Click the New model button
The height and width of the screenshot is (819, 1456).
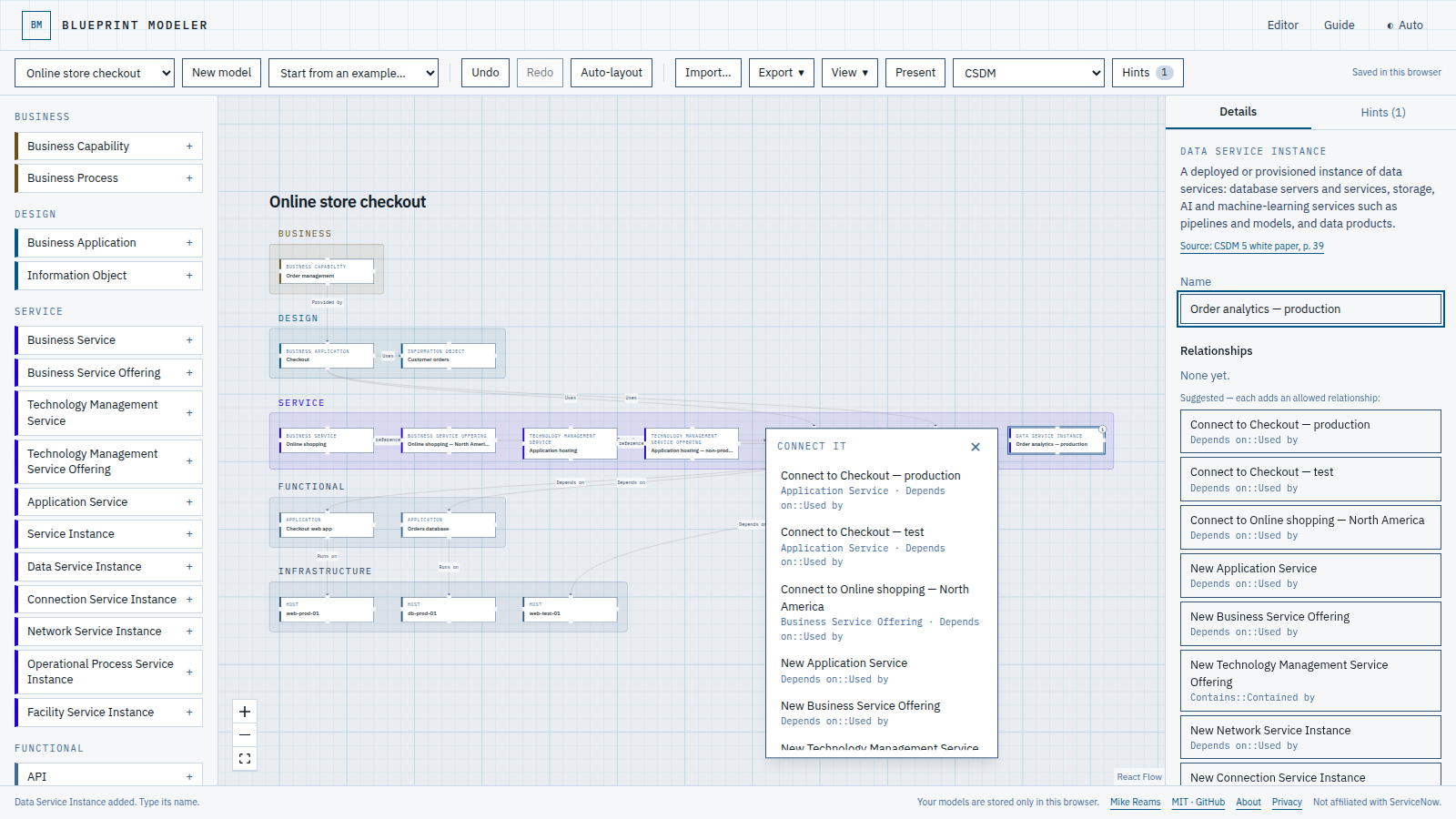221,73
